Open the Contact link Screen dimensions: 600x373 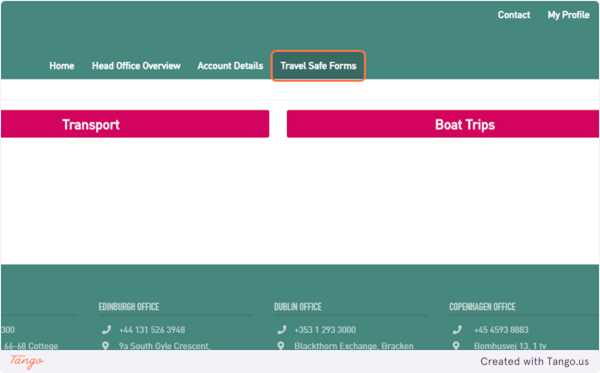click(x=514, y=15)
